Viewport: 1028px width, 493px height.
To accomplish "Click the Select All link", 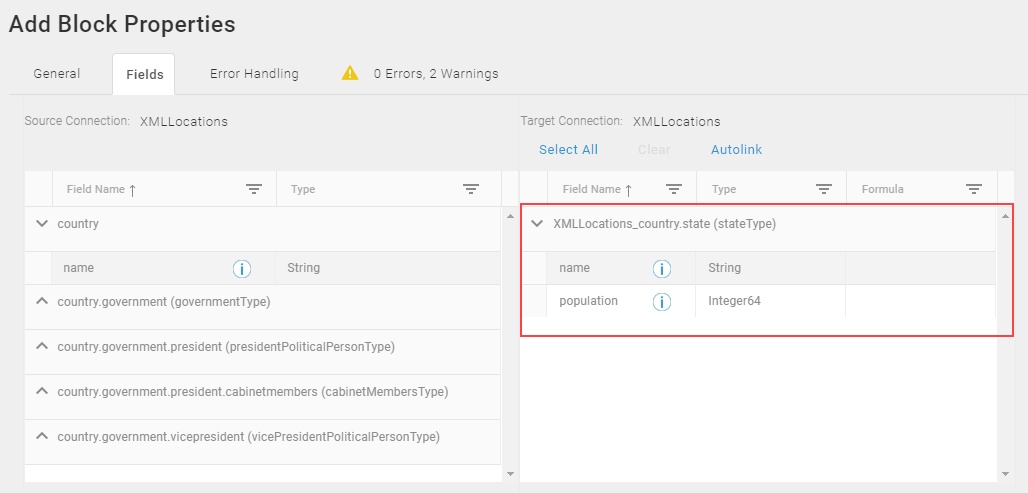I will tap(568, 149).
